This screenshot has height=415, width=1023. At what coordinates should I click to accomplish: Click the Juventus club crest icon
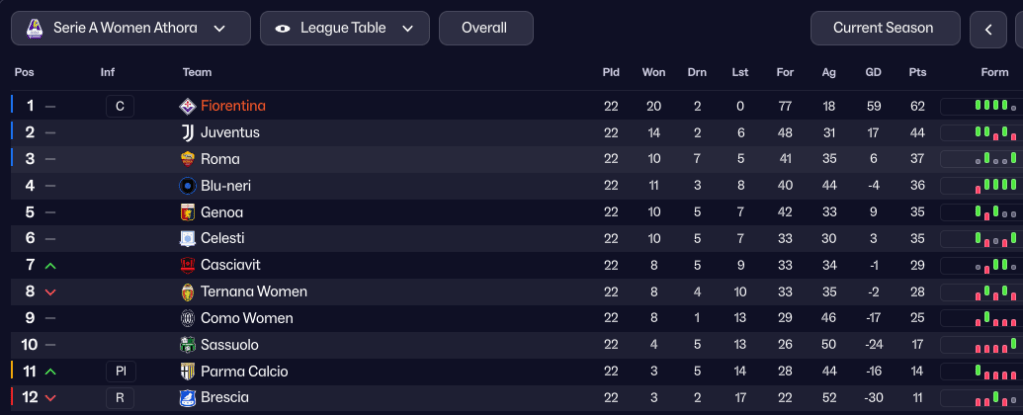(187, 133)
